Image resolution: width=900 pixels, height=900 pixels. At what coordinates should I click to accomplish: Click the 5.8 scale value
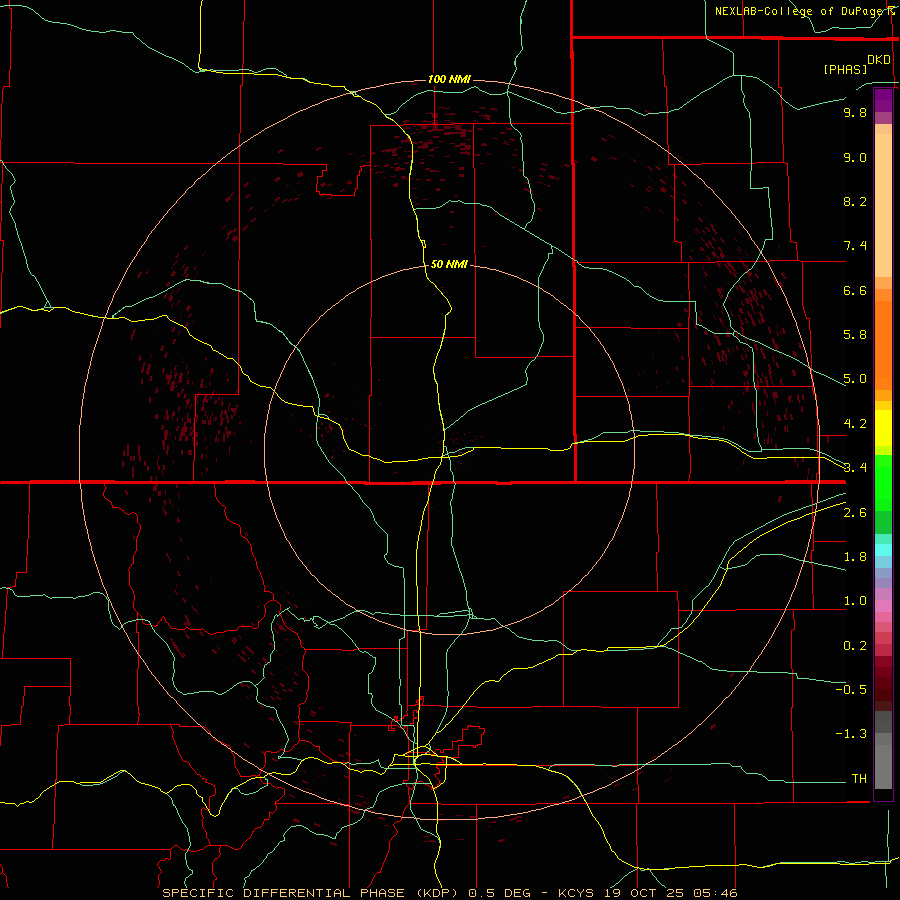click(x=855, y=335)
